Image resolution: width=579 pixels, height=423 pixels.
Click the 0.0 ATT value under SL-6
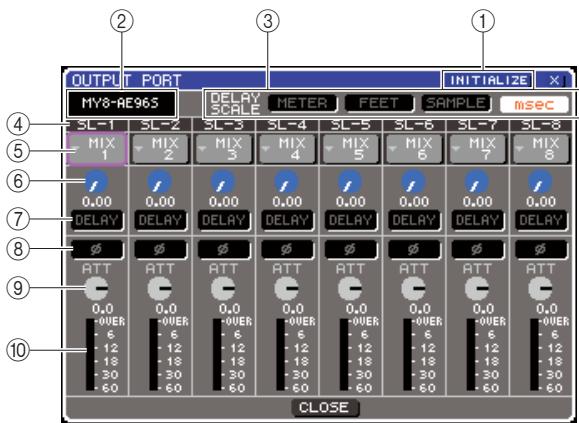(420, 308)
